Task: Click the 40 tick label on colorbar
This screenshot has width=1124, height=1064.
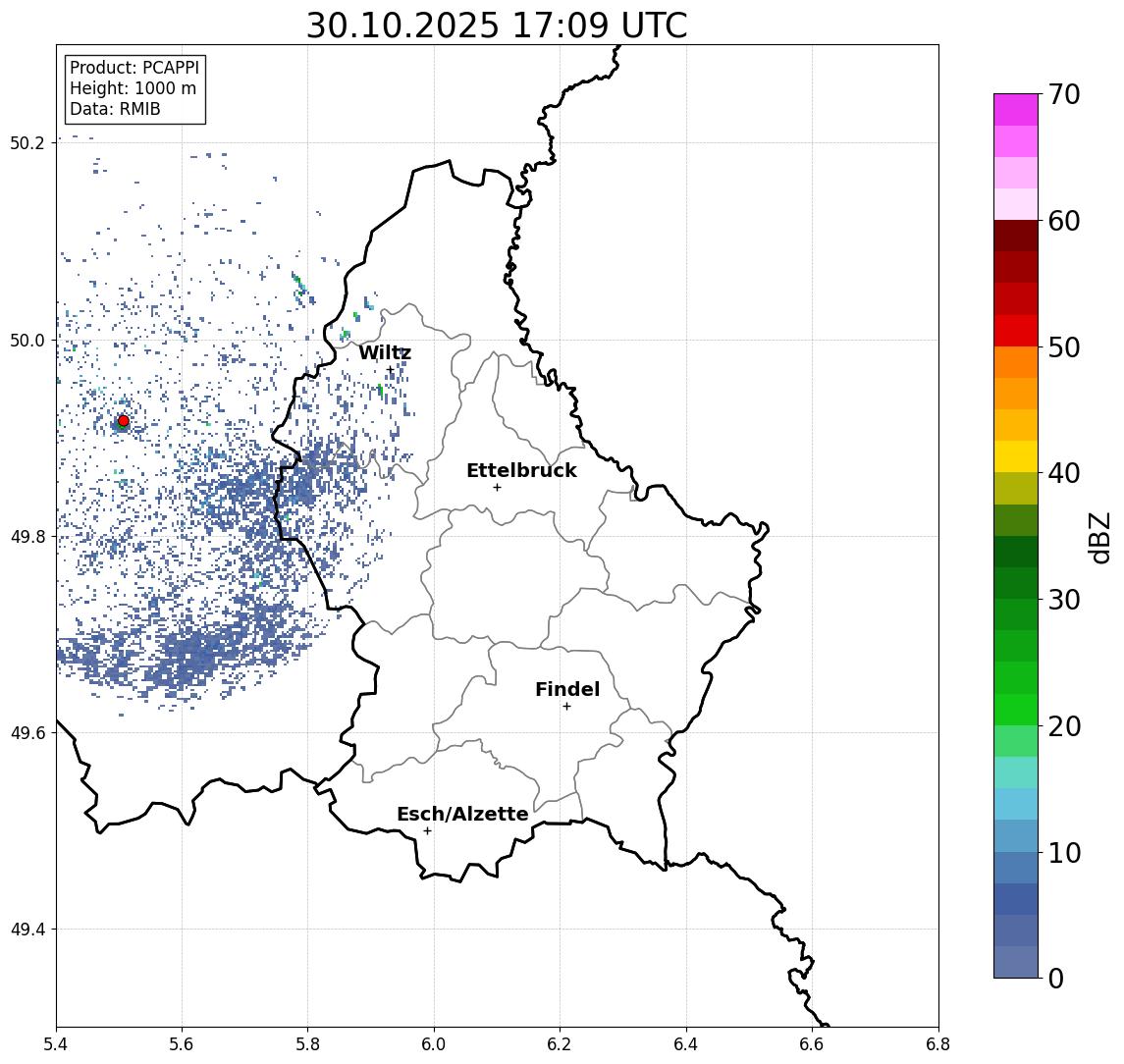Action: pyautogui.click(x=1064, y=473)
